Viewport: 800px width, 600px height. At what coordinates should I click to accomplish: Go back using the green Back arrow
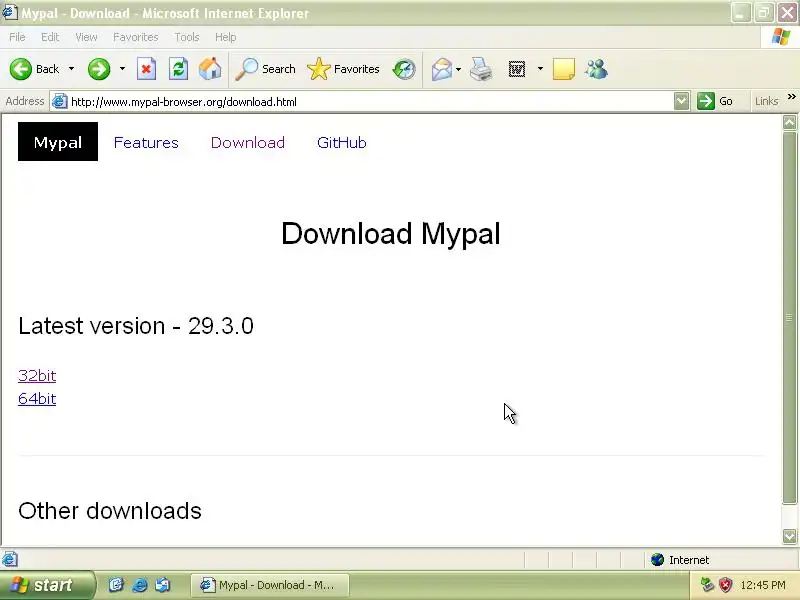pyautogui.click(x=34, y=69)
